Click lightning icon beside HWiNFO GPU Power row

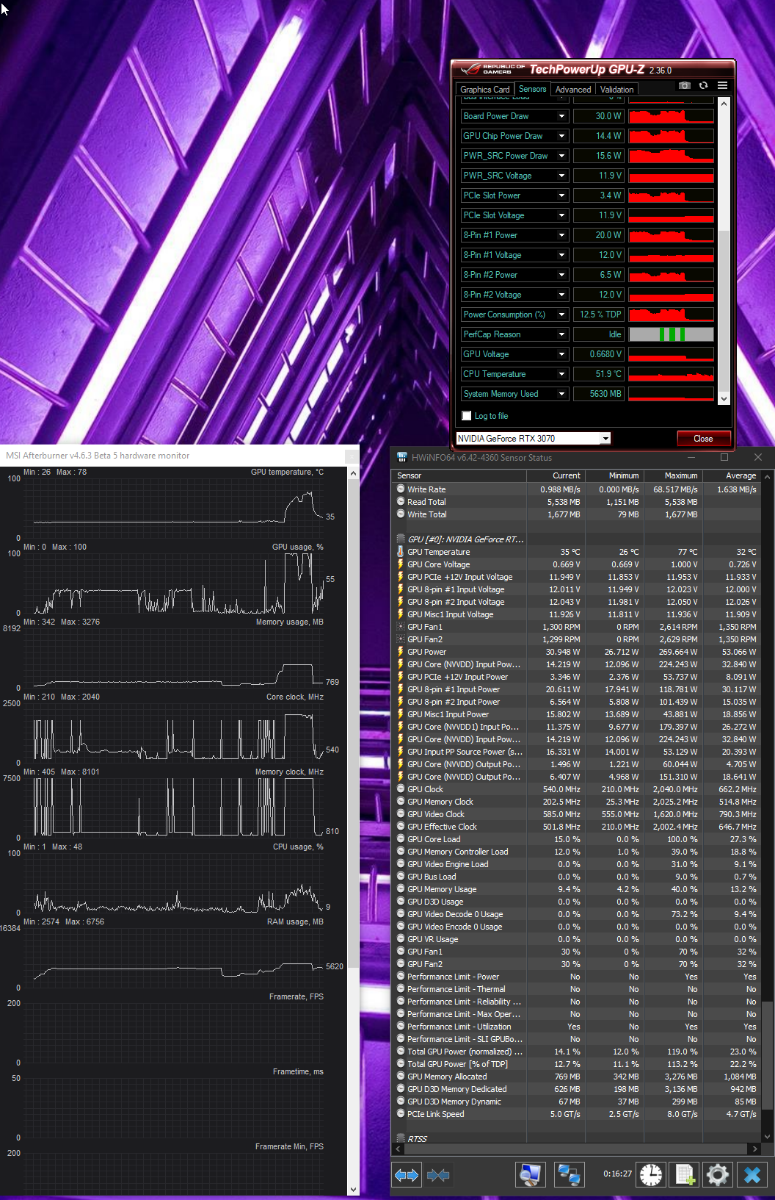point(400,652)
